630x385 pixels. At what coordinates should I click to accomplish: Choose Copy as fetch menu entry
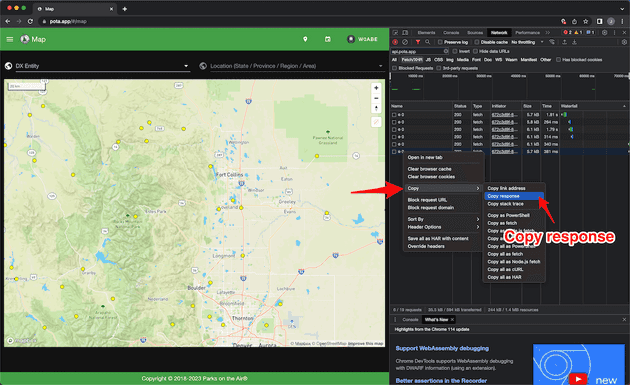coord(502,223)
